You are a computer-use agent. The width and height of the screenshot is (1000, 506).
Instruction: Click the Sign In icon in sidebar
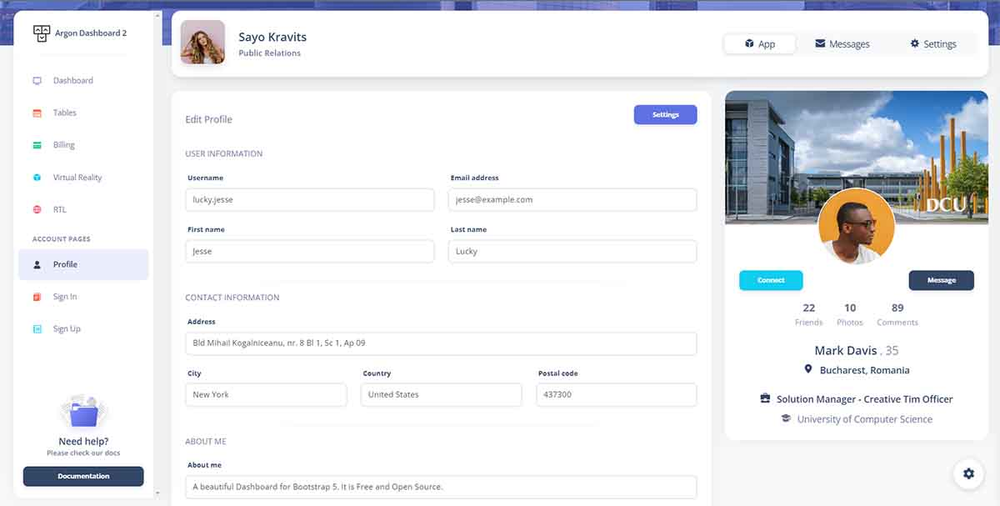coord(37,297)
